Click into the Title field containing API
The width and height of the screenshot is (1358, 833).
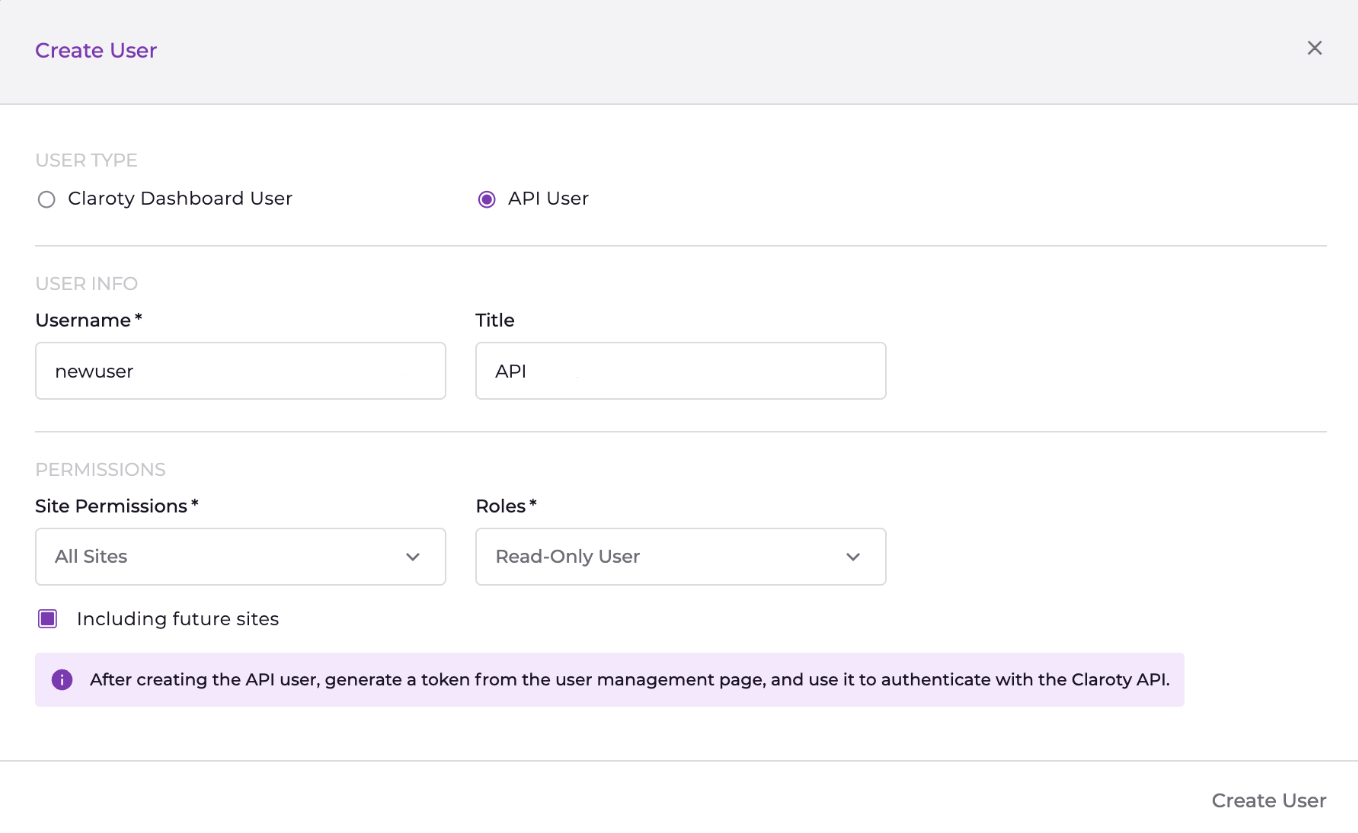click(680, 371)
